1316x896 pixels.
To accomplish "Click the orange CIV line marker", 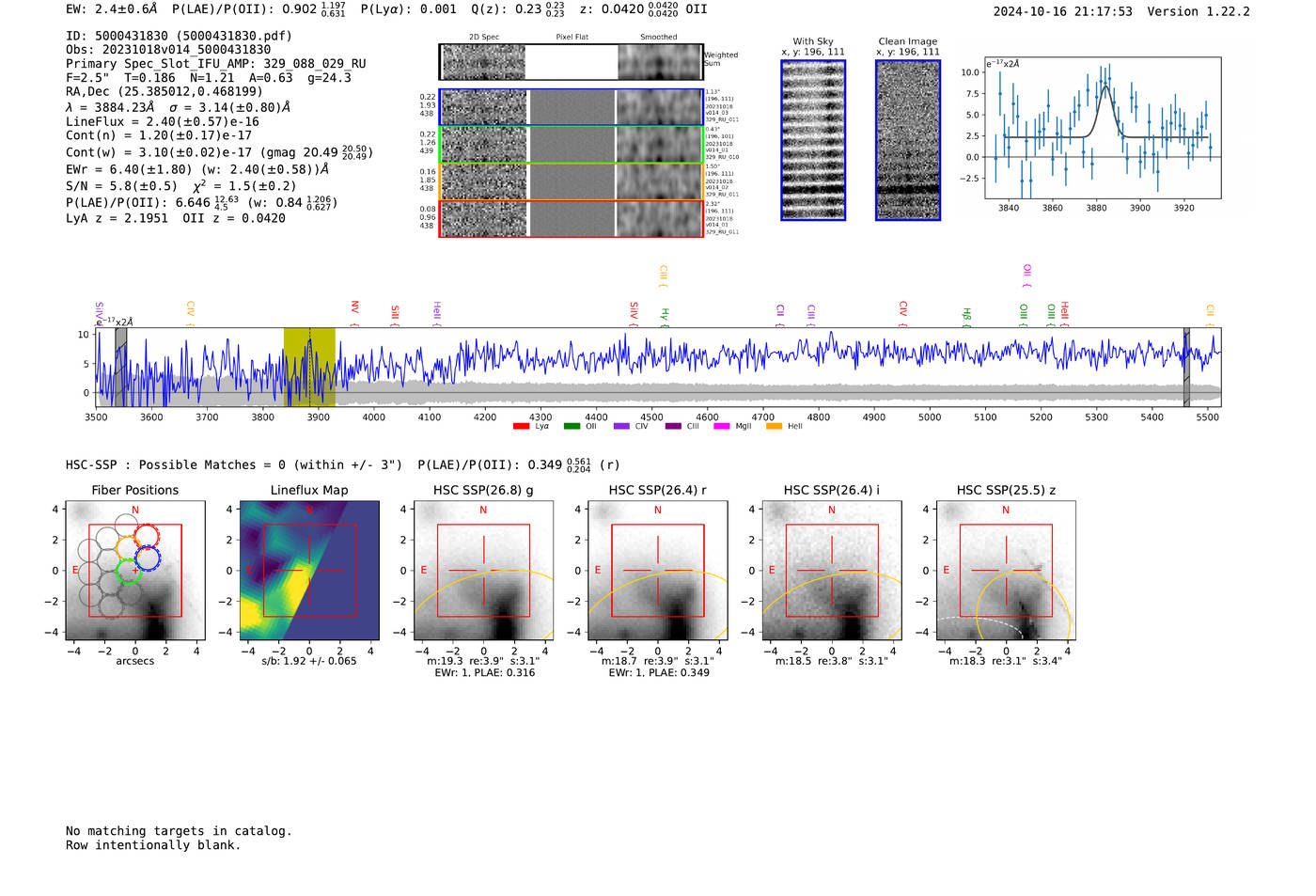I will (190, 314).
